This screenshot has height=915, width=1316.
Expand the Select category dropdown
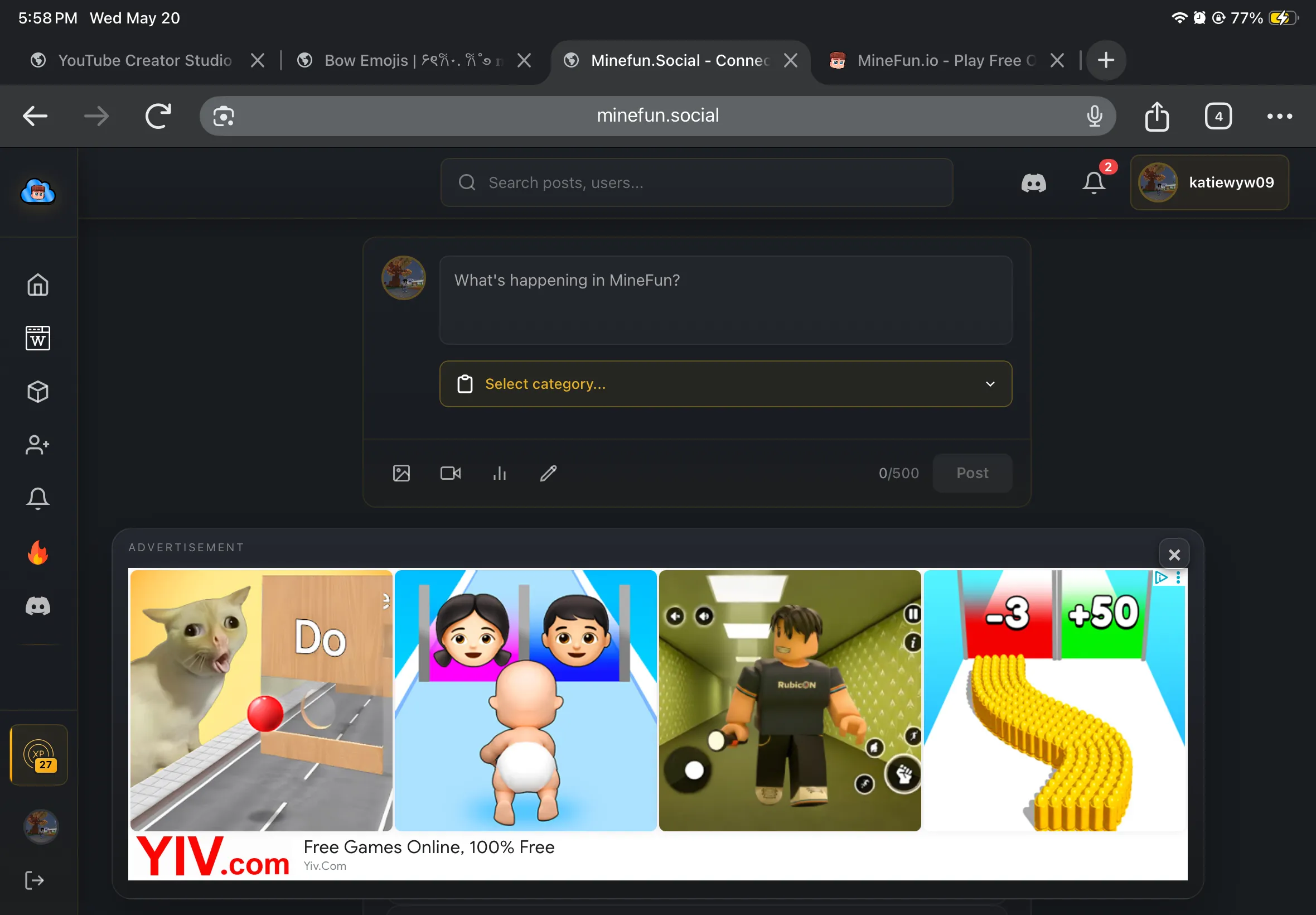tap(725, 383)
